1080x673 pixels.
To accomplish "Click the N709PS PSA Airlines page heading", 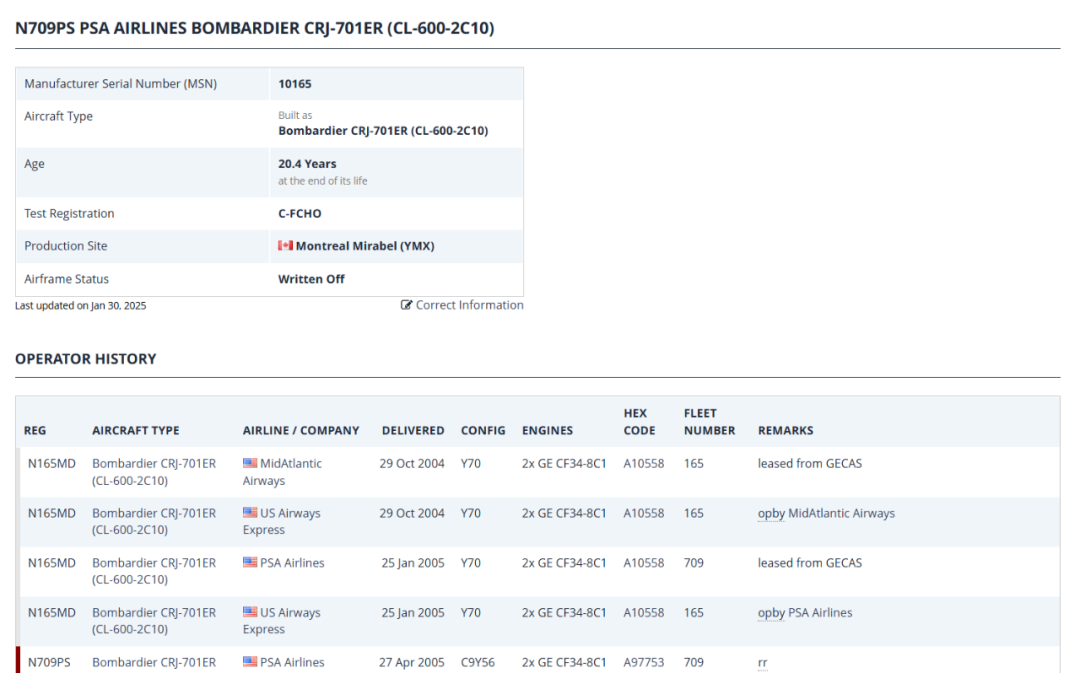I will pyautogui.click(x=255, y=28).
